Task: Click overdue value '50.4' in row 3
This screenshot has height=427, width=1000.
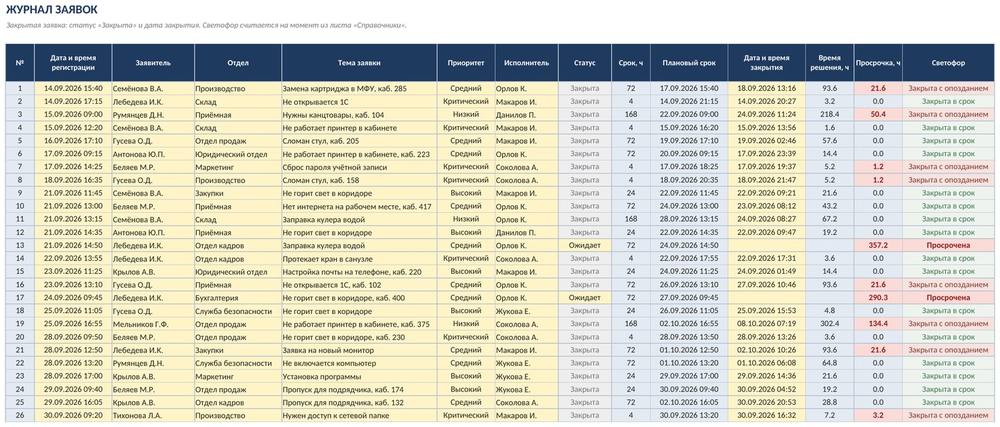Action: click(x=878, y=115)
